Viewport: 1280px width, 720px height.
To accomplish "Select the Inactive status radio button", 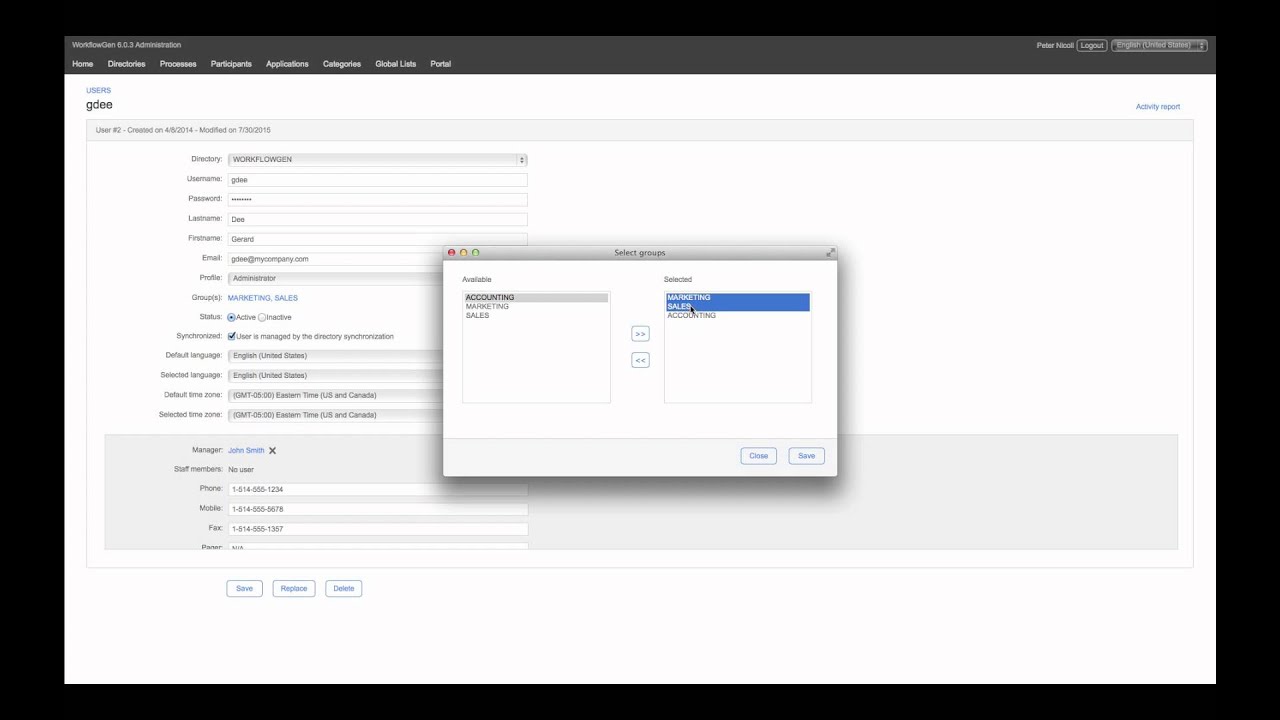I will pyautogui.click(x=262, y=317).
